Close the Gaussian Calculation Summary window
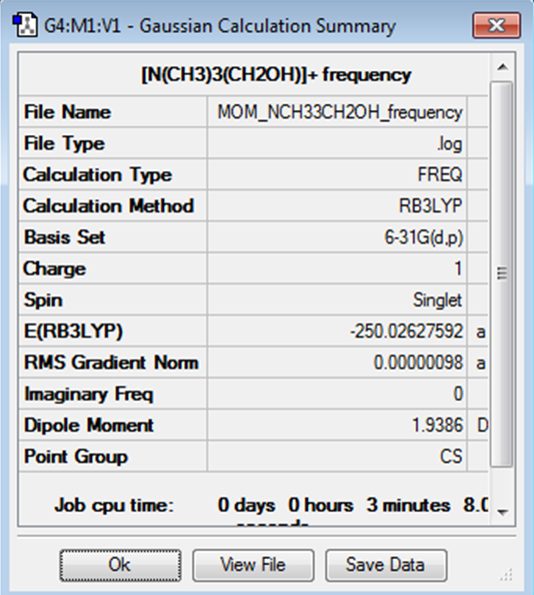The height and width of the screenshot is (595, 534). [496, 25]
